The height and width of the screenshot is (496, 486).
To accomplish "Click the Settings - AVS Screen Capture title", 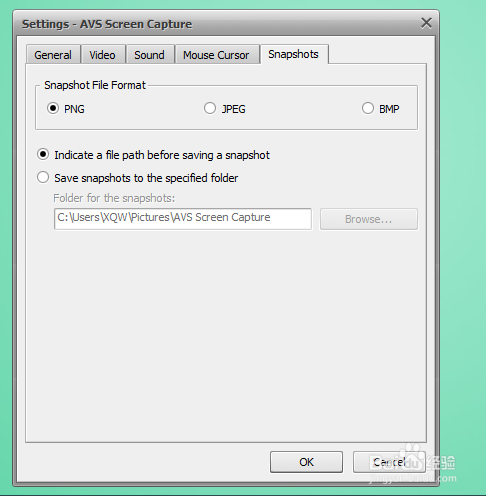I will [x=107, y=24].
